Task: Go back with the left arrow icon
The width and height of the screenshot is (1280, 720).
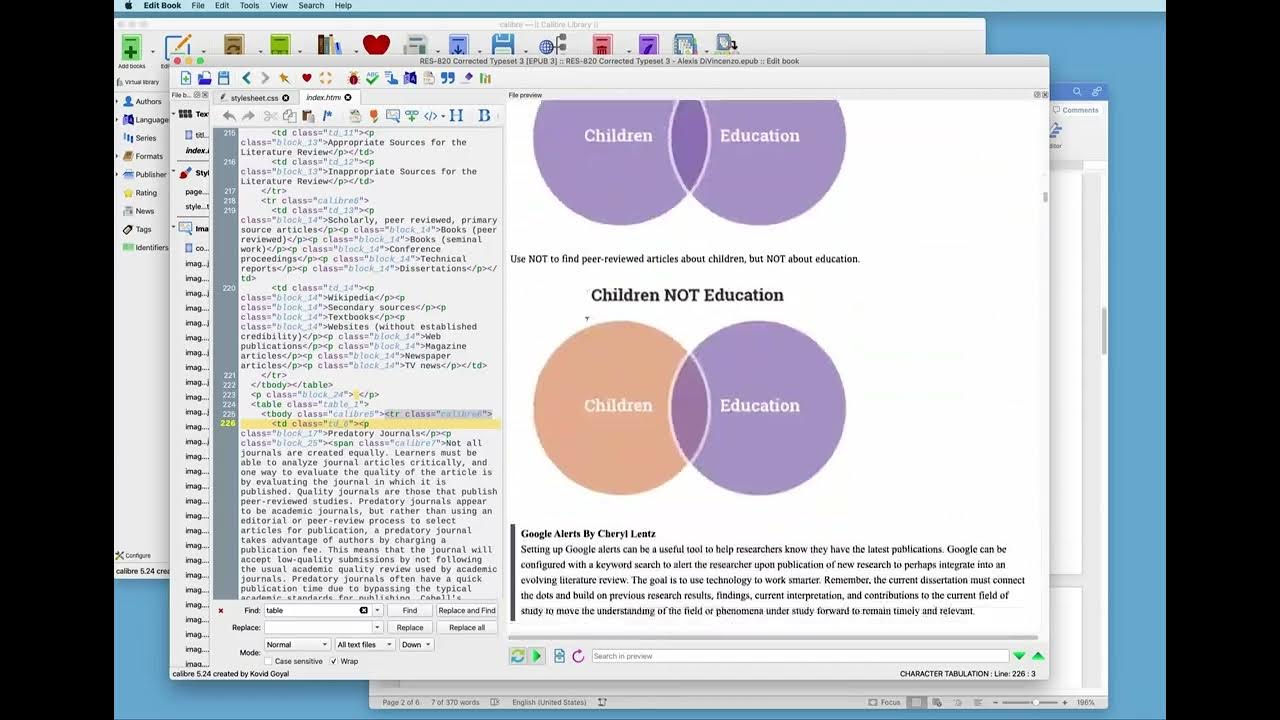Action: tap(246, 78)
